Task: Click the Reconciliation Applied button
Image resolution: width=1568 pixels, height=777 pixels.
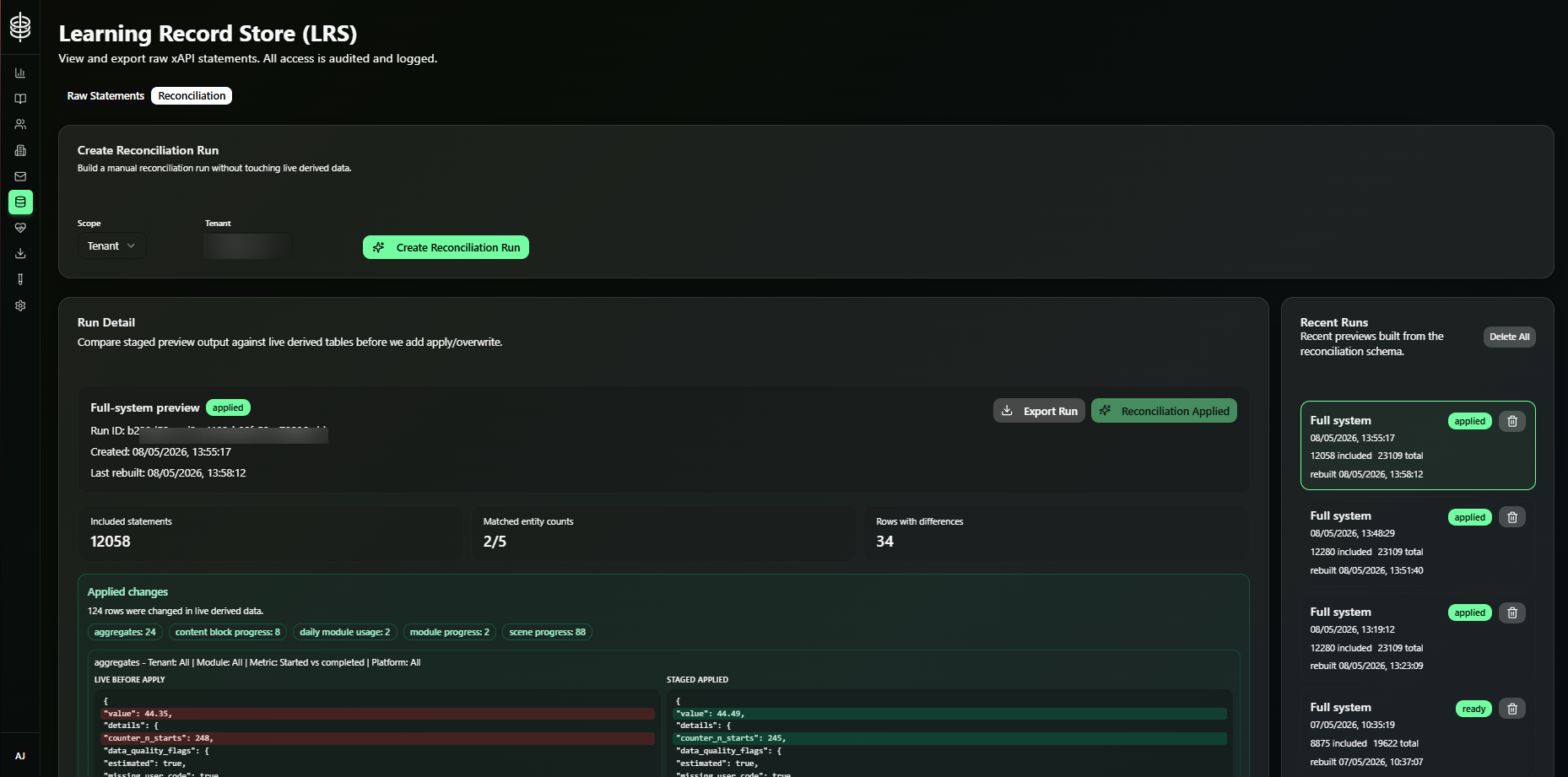Action: tap(1164, 411)
